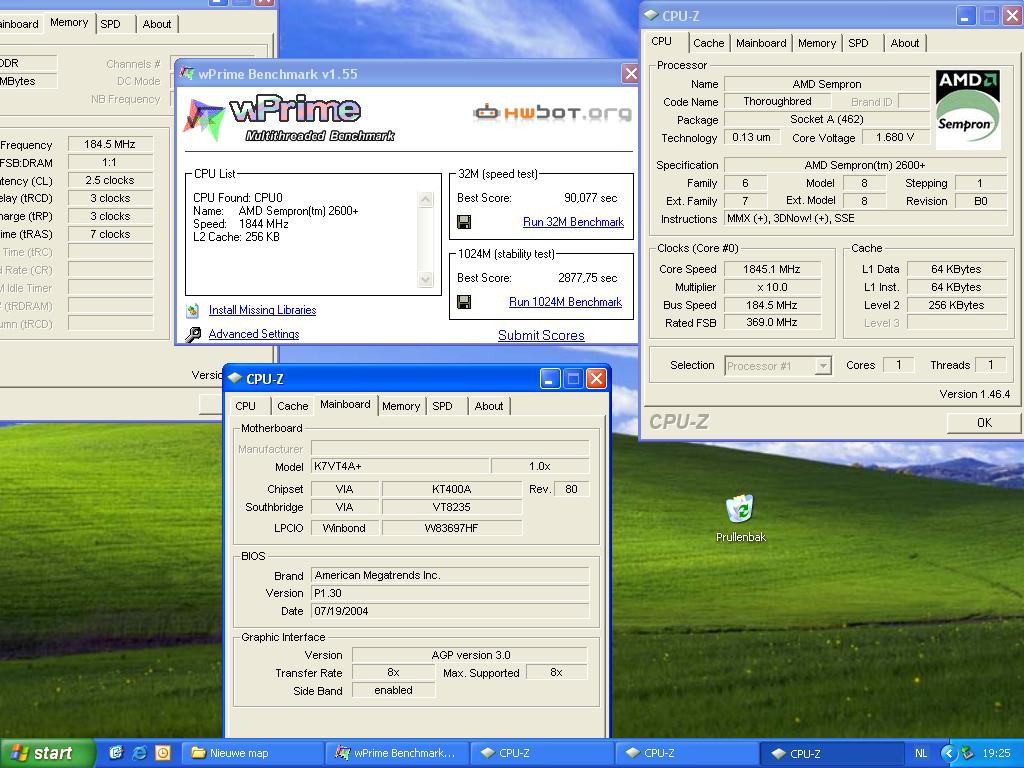Click the Install Missing Libraries page icon
This screenshot has width=1024, height=768.
(193, 310)
